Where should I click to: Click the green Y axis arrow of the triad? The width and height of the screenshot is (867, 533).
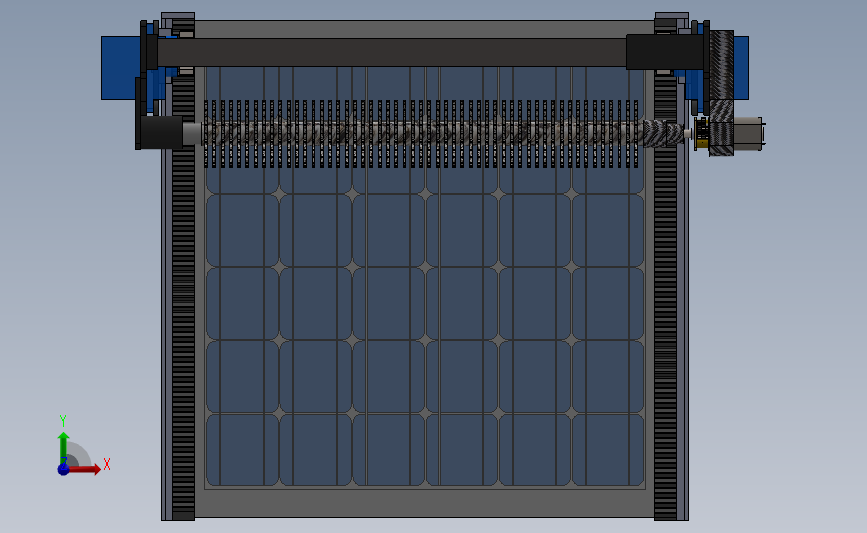(64, 448)
